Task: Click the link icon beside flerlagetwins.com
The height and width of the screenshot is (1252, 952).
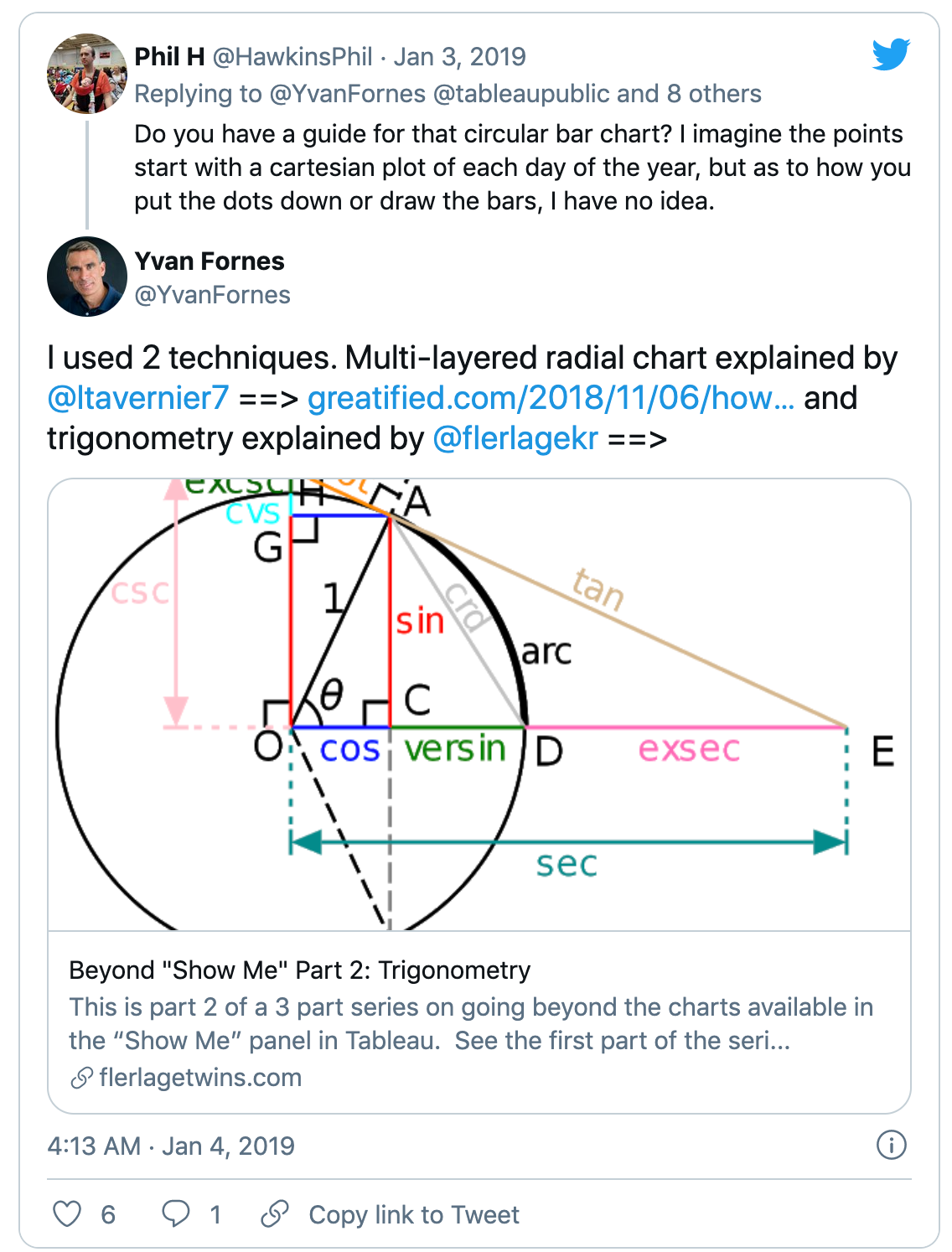Action: point(81,1078)
